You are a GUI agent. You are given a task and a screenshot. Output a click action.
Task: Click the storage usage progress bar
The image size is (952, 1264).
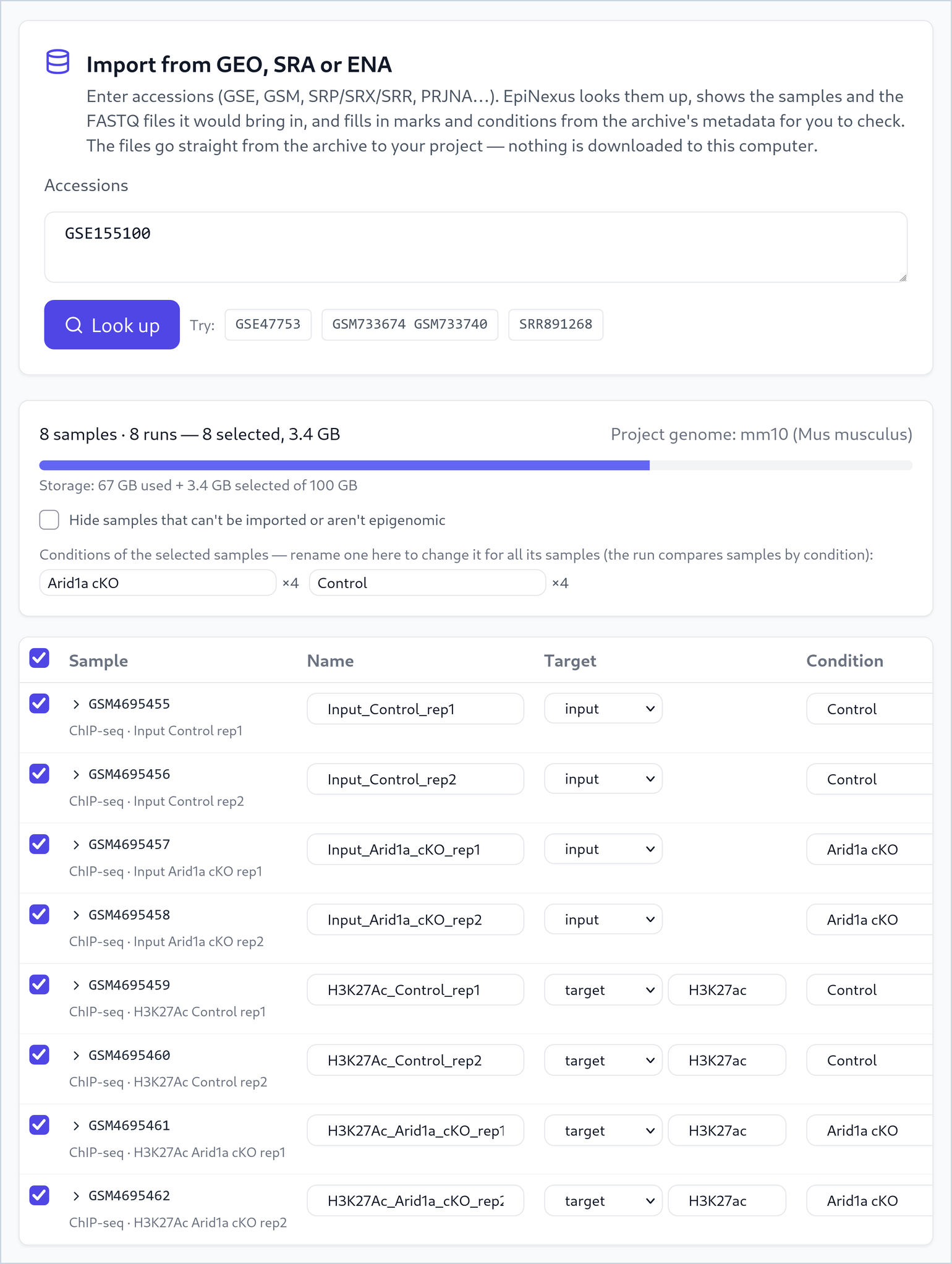click(x=476, y=465)
